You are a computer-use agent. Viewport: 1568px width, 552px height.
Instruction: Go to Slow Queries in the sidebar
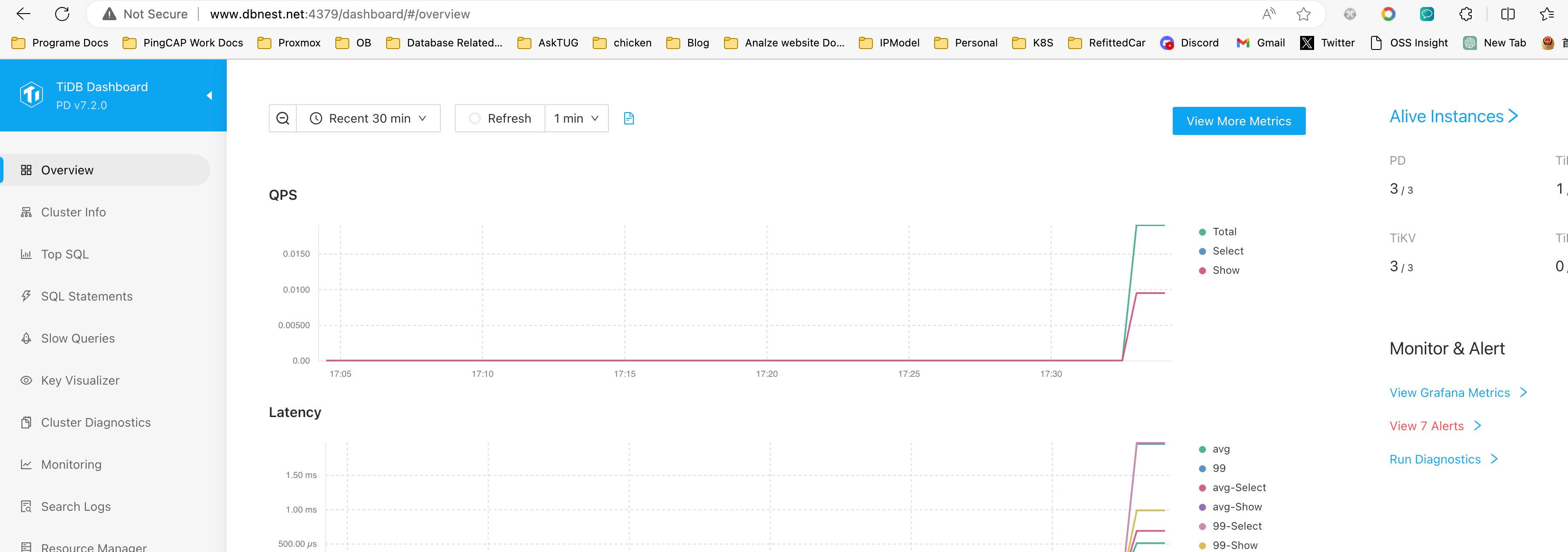[77, 338]
